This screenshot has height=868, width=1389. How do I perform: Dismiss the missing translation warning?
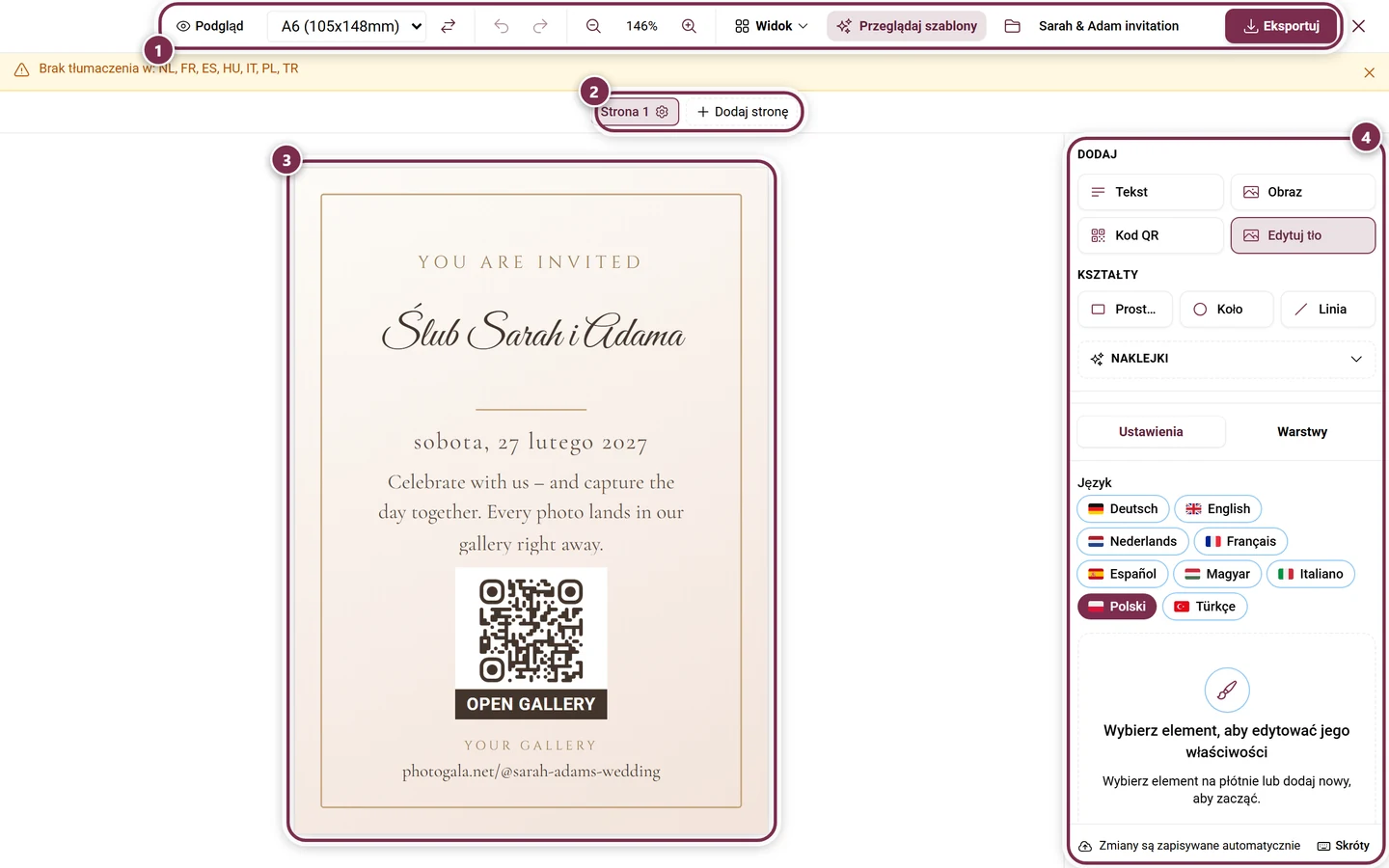tap(1369, 72)
